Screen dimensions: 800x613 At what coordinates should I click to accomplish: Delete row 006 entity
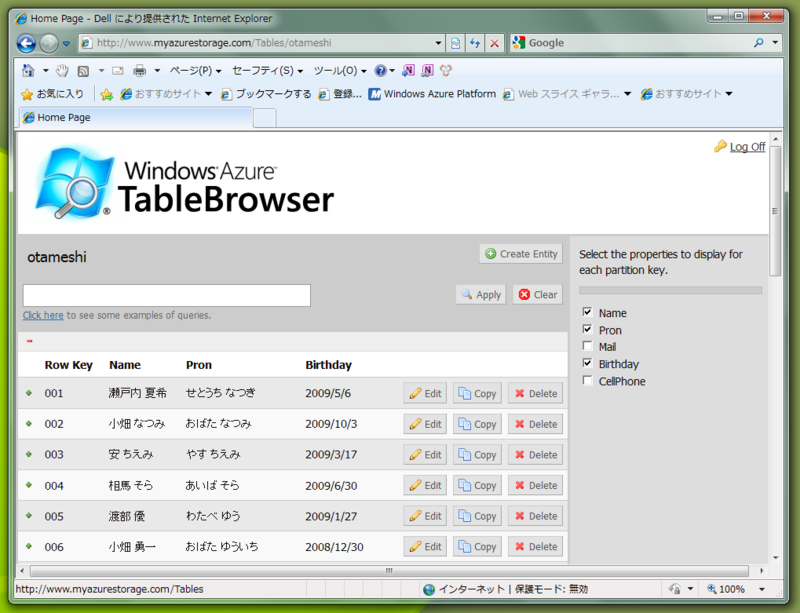pos(535,547)
